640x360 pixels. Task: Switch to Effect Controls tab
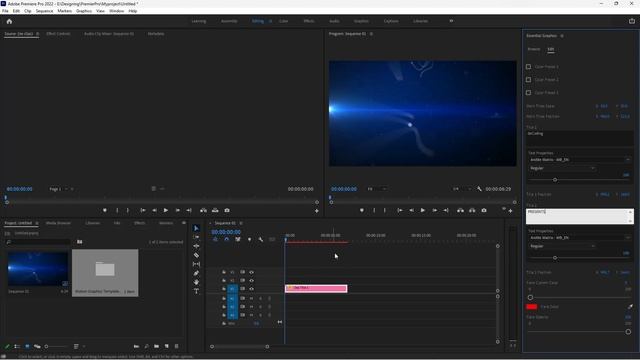[58, 34]
